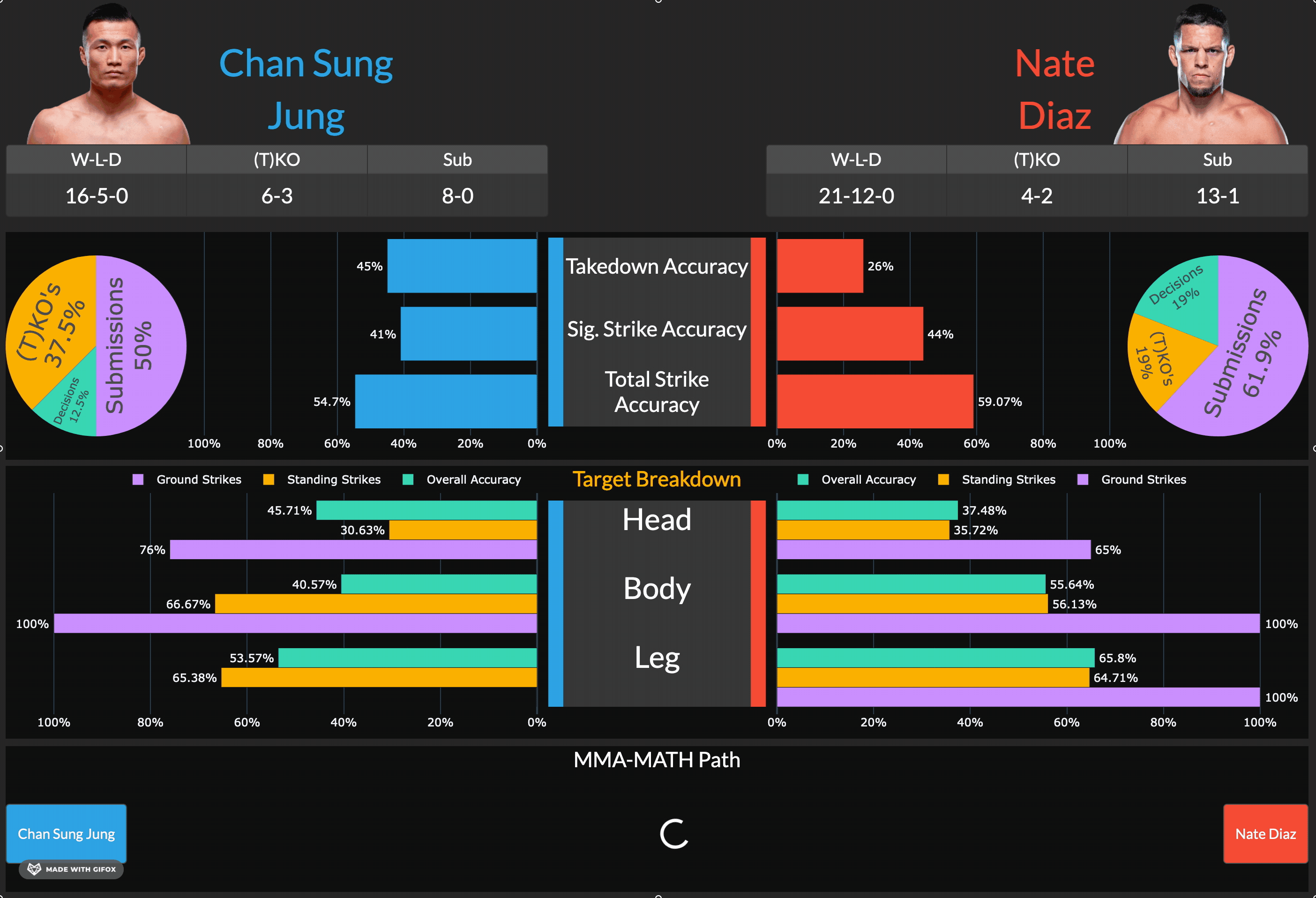Viewport: 1316px width, 898px height.
Task: Expand the Target Breakdown Leg section
Action: pyautogui.click(x=657, y=657)
